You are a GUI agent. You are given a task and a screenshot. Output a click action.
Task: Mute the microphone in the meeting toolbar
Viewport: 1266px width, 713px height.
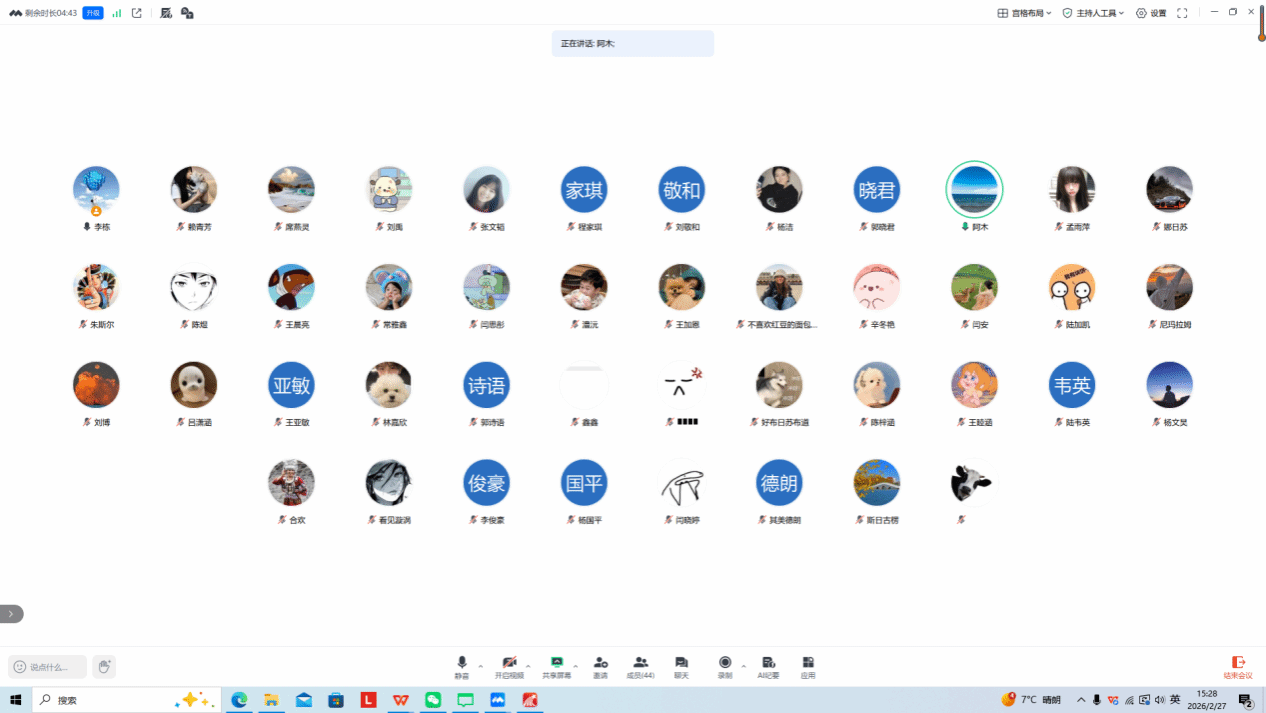pyautogui.click(x=461, y=664)
